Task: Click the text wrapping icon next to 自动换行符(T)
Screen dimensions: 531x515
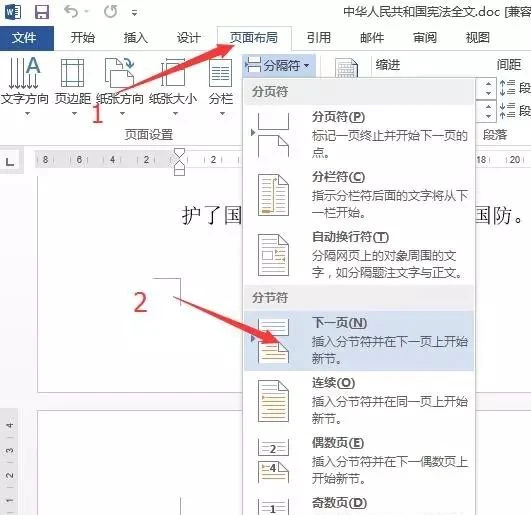Action: 273,255
